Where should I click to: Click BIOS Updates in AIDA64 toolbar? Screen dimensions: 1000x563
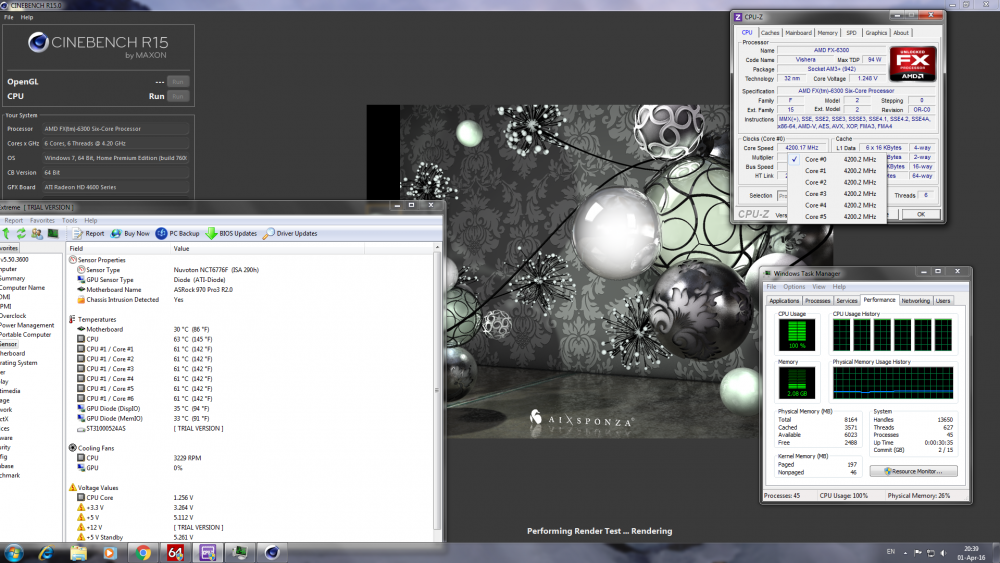pos(231,233)
